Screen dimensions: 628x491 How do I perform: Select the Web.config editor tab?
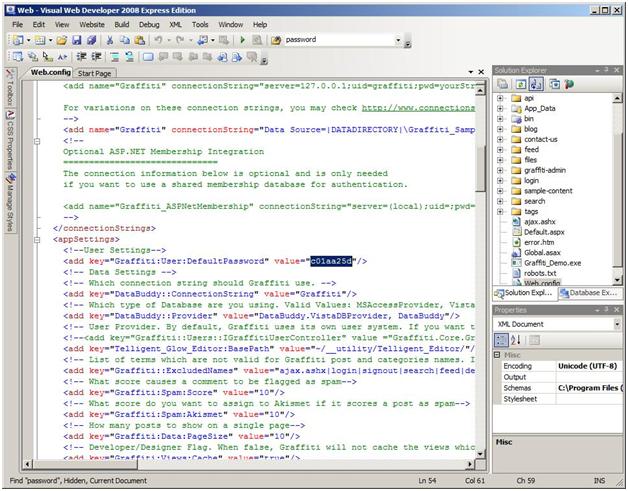[50, 72]
